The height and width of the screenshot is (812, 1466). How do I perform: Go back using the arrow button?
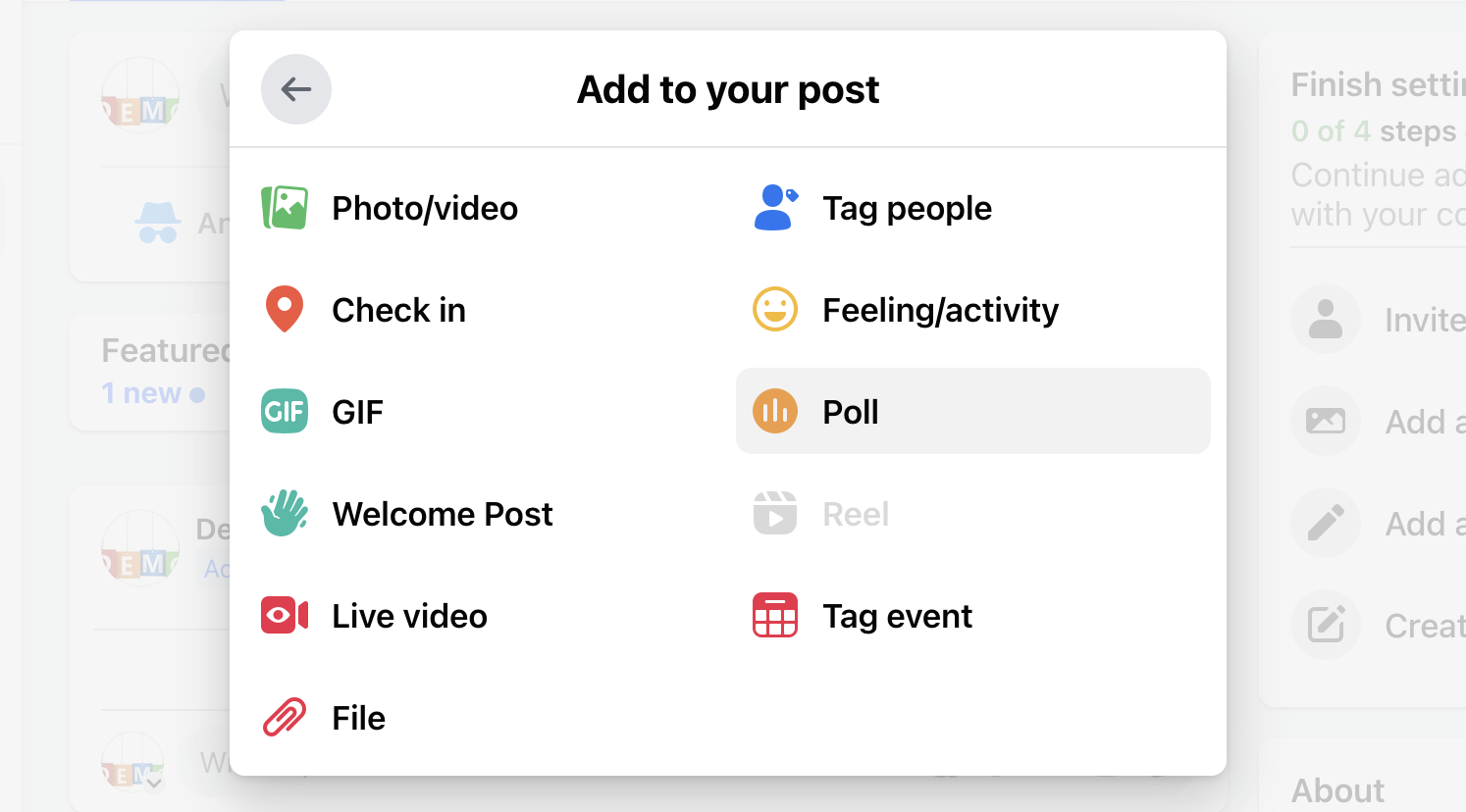(x=296, y=89)
